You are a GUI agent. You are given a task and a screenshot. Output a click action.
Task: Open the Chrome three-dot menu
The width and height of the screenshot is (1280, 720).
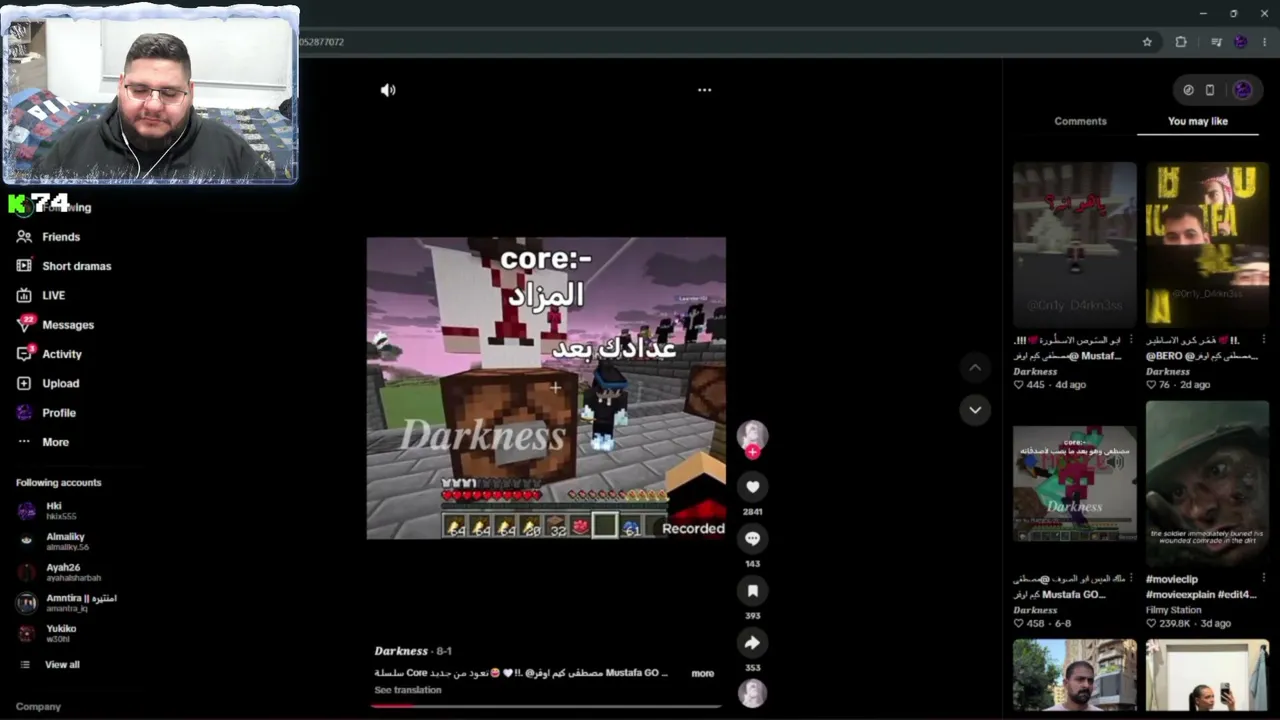coord(1265,42)
